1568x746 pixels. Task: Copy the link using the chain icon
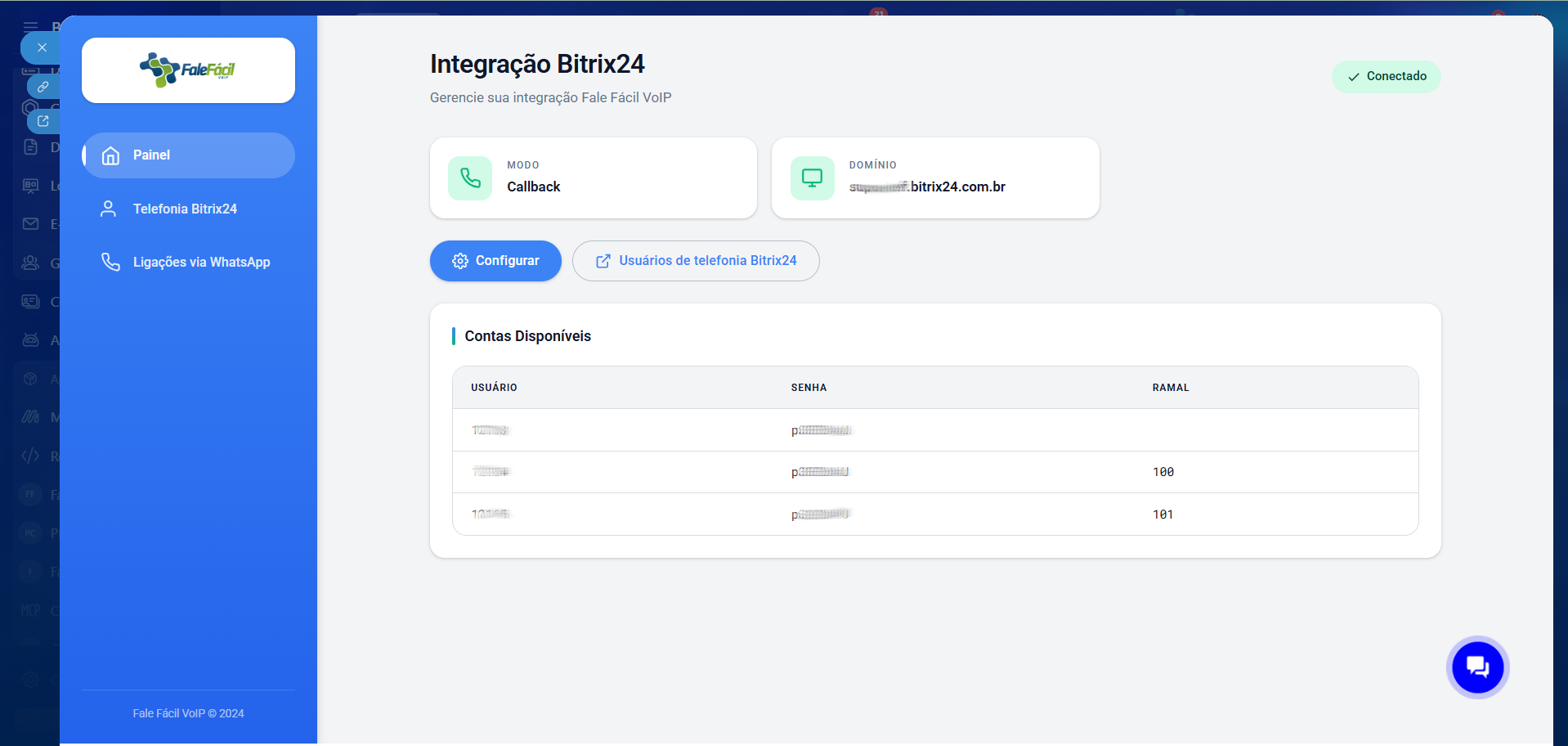(43, 87)
